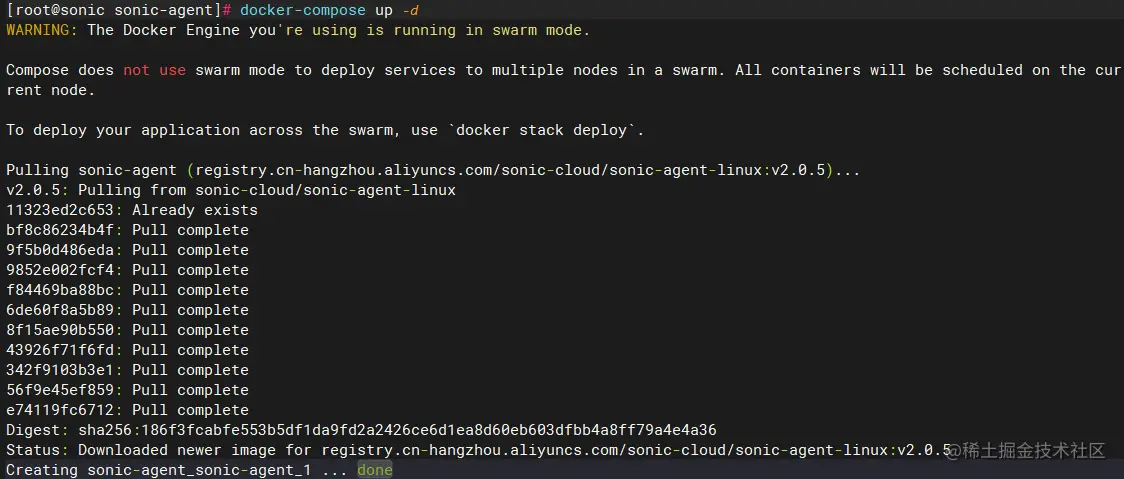Viewport: 1124px width, 479px height.
Task: Click layer ID 'bf8c86234b4f'
Action: pyautogui.click(x=59, y=231)
